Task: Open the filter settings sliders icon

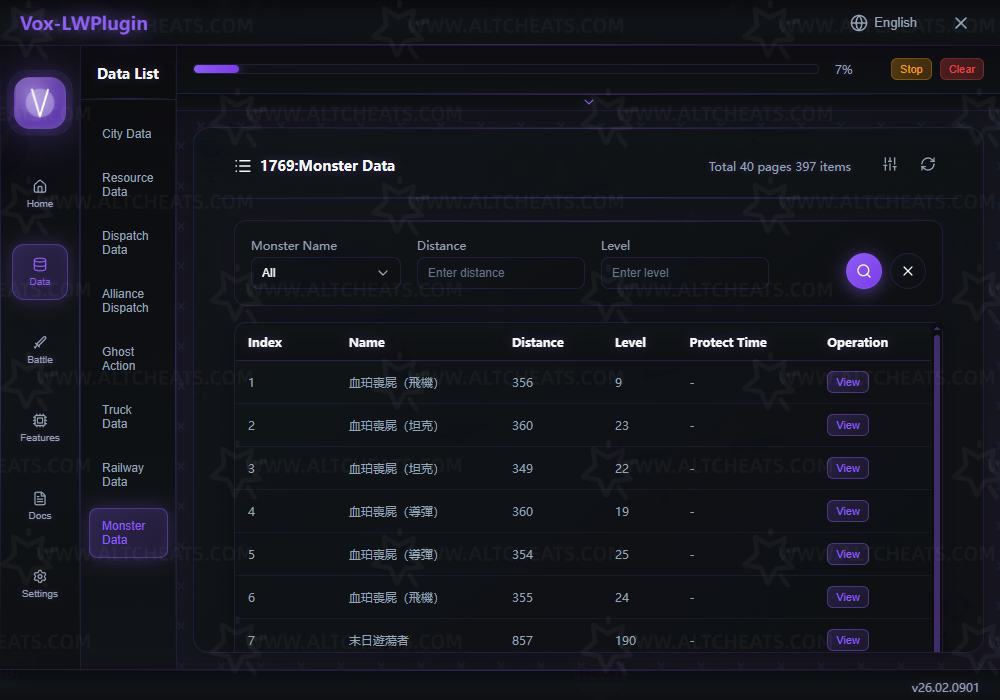Action: point(890,164)
